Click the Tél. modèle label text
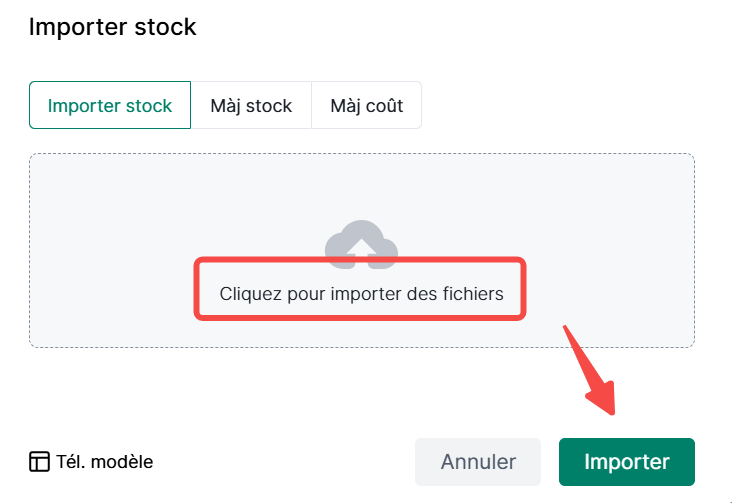732x503 pixels. point(106,462)
